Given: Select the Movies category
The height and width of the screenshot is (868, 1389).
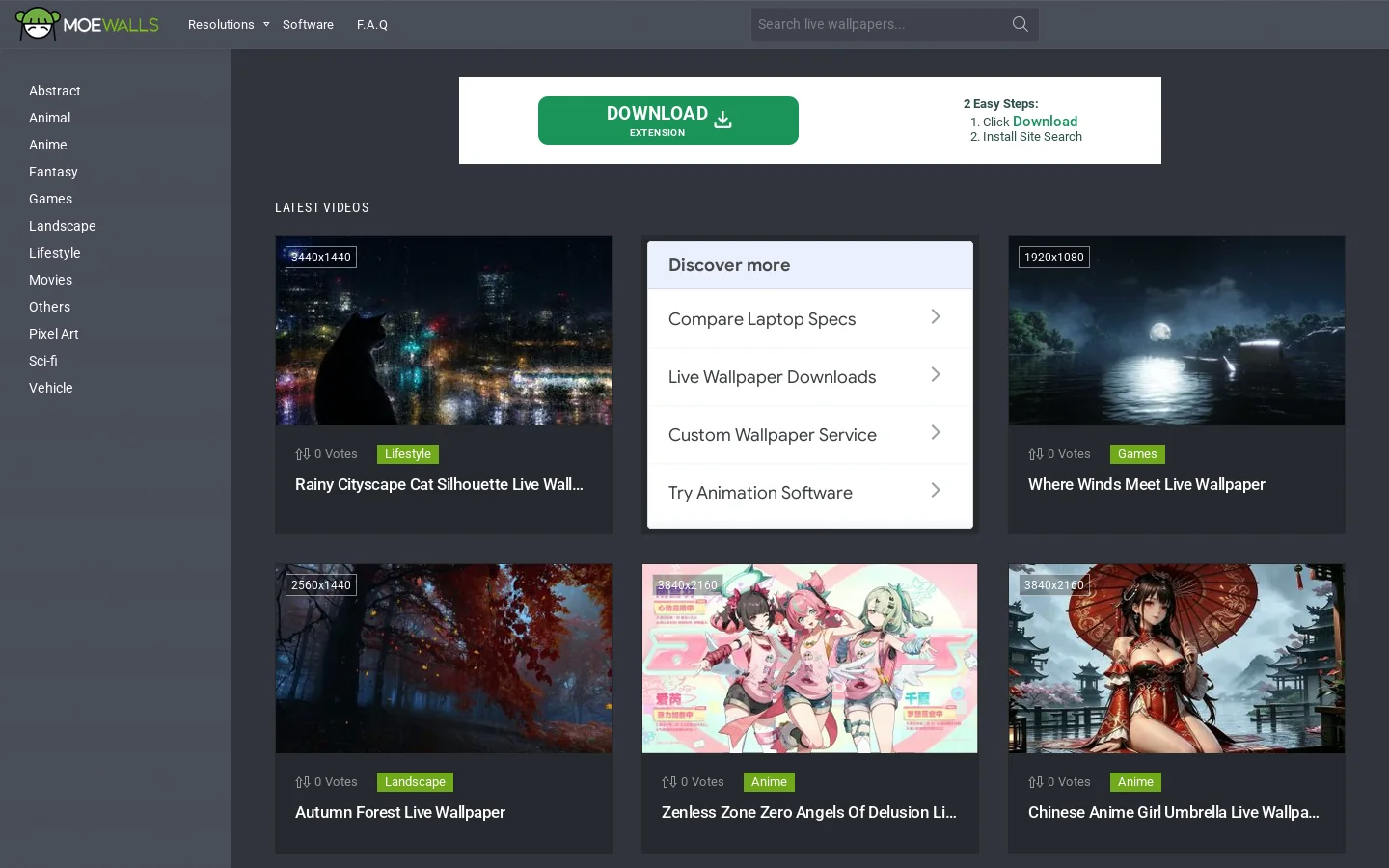Looking at the screenshot, I should (x=51, y=280).
